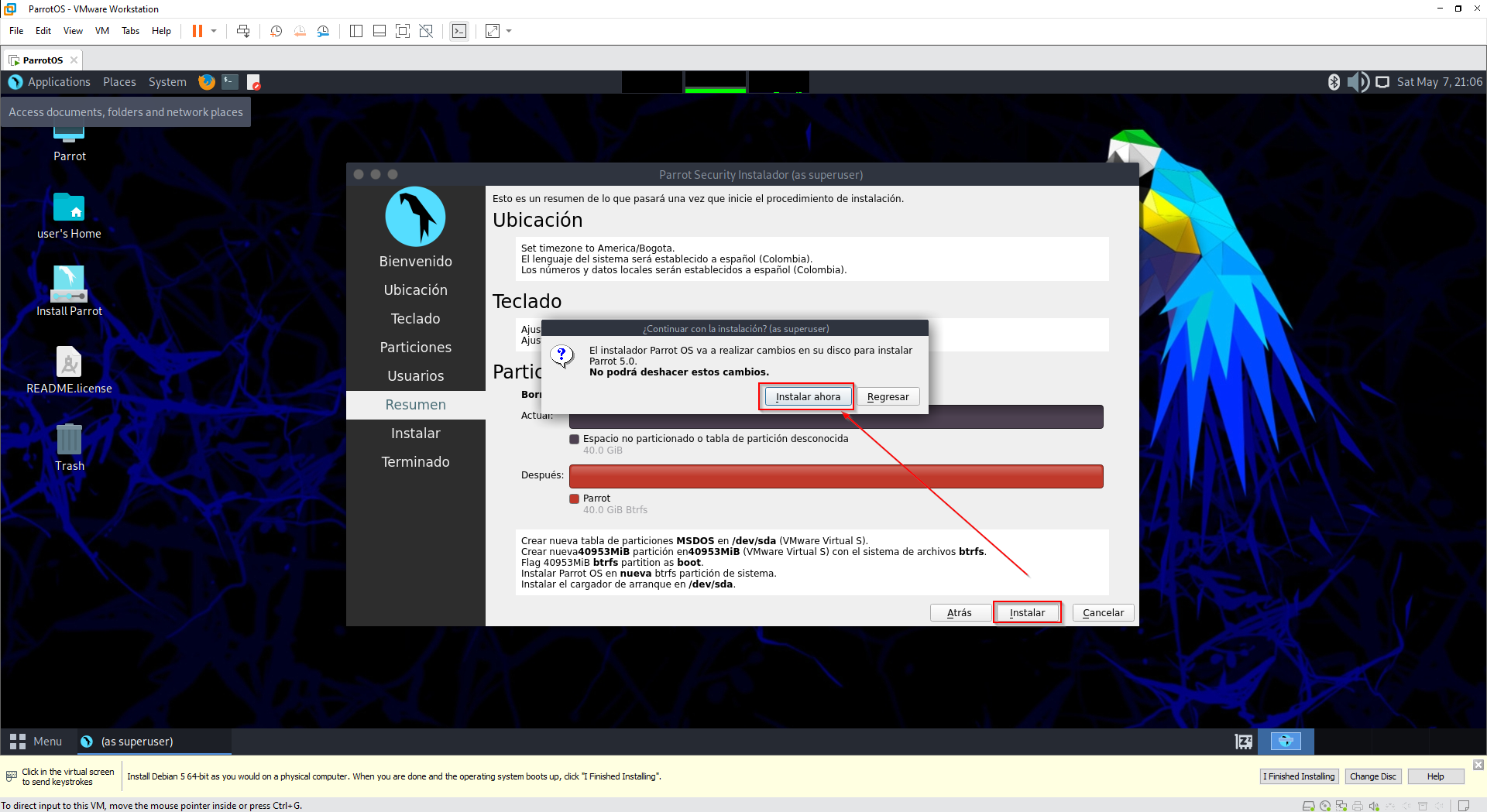Click the sleeping memory chip icon in bottom panel
The width and height of the screenshot is (1487, 812).
(1243, 742)
